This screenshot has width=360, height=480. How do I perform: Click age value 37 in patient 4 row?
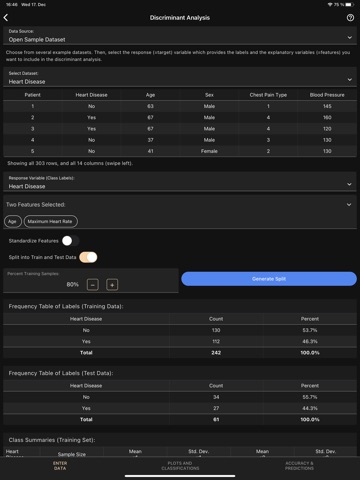[x=150, y=140]
